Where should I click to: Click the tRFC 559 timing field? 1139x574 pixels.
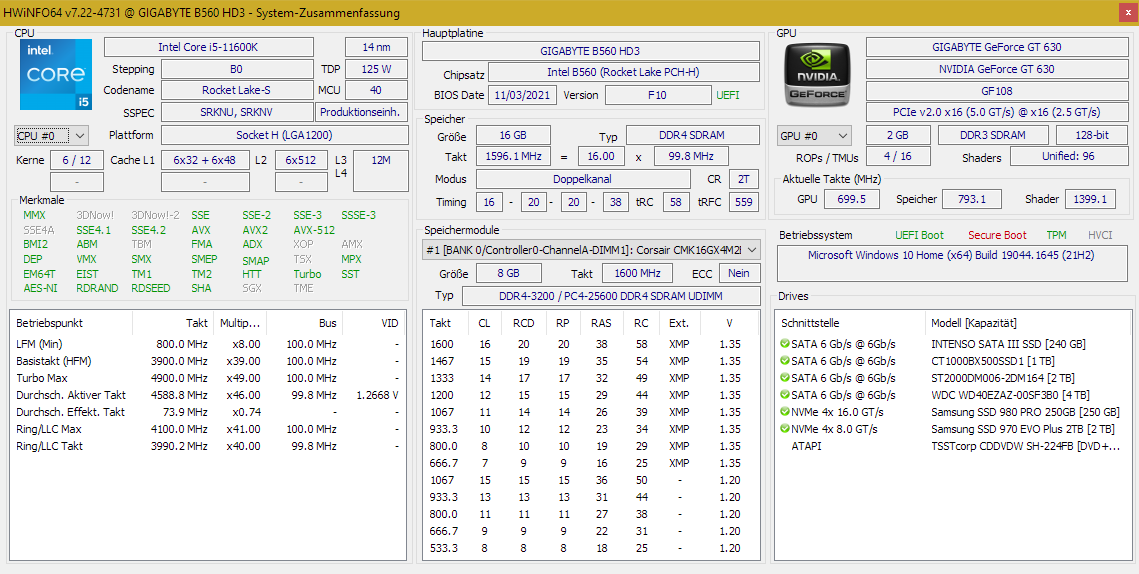744,202
